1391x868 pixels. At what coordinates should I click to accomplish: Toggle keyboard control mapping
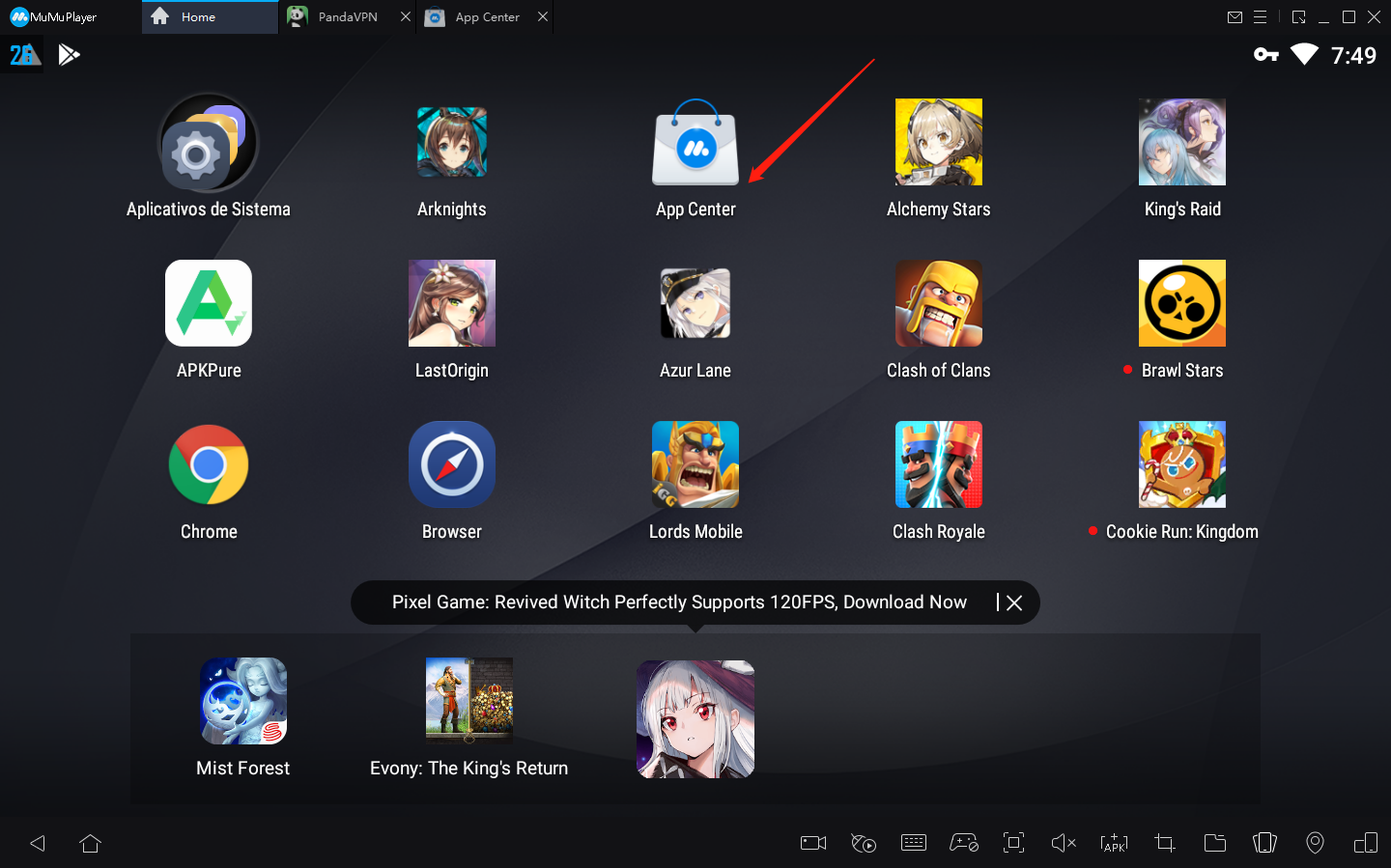tap(914, 842)
